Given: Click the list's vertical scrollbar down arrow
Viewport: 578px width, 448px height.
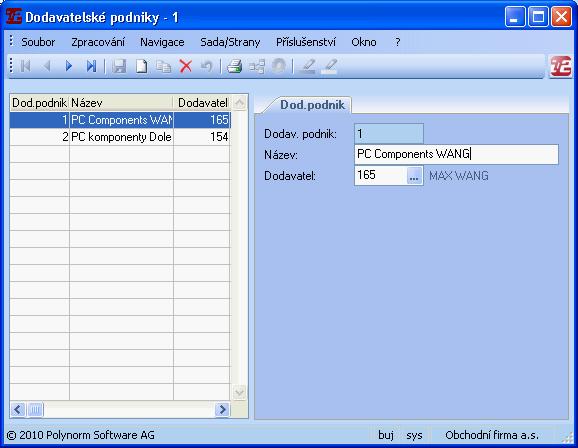Looking at the screenshot, I should pos(240,392).
